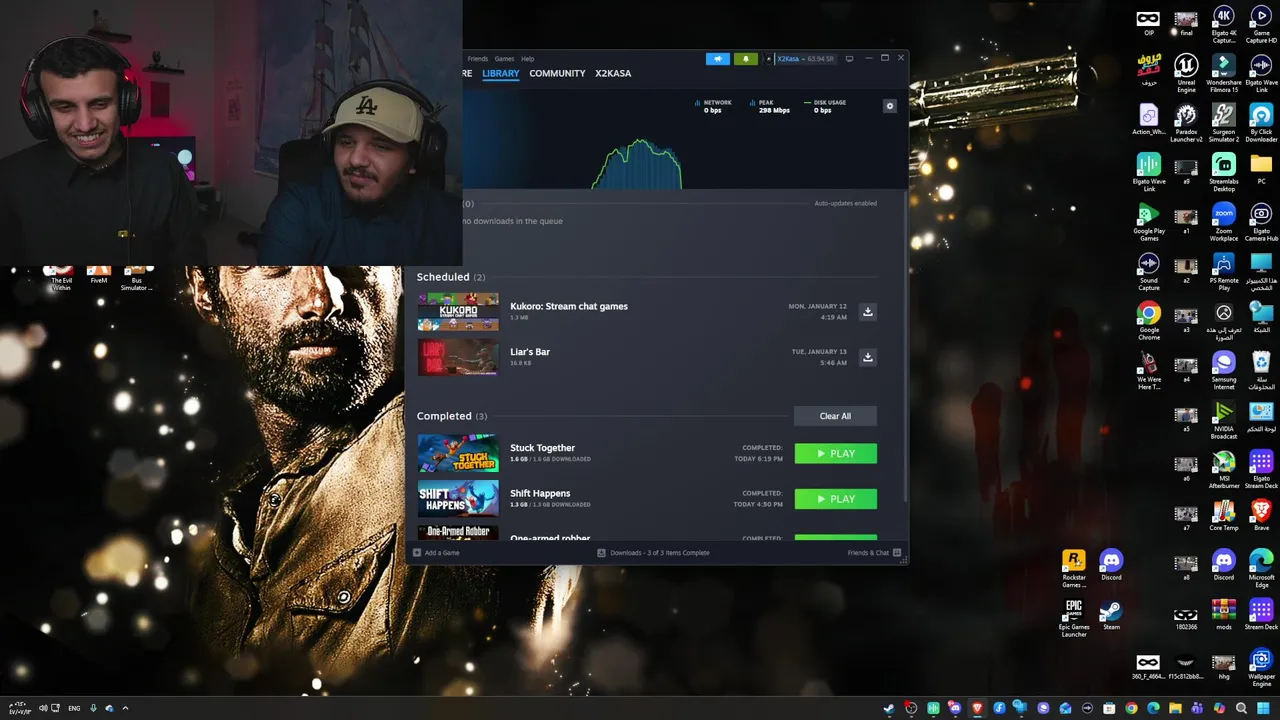
Task: Open Epic Games Launcher shortcut
Action: click(x=1074, y=619)
